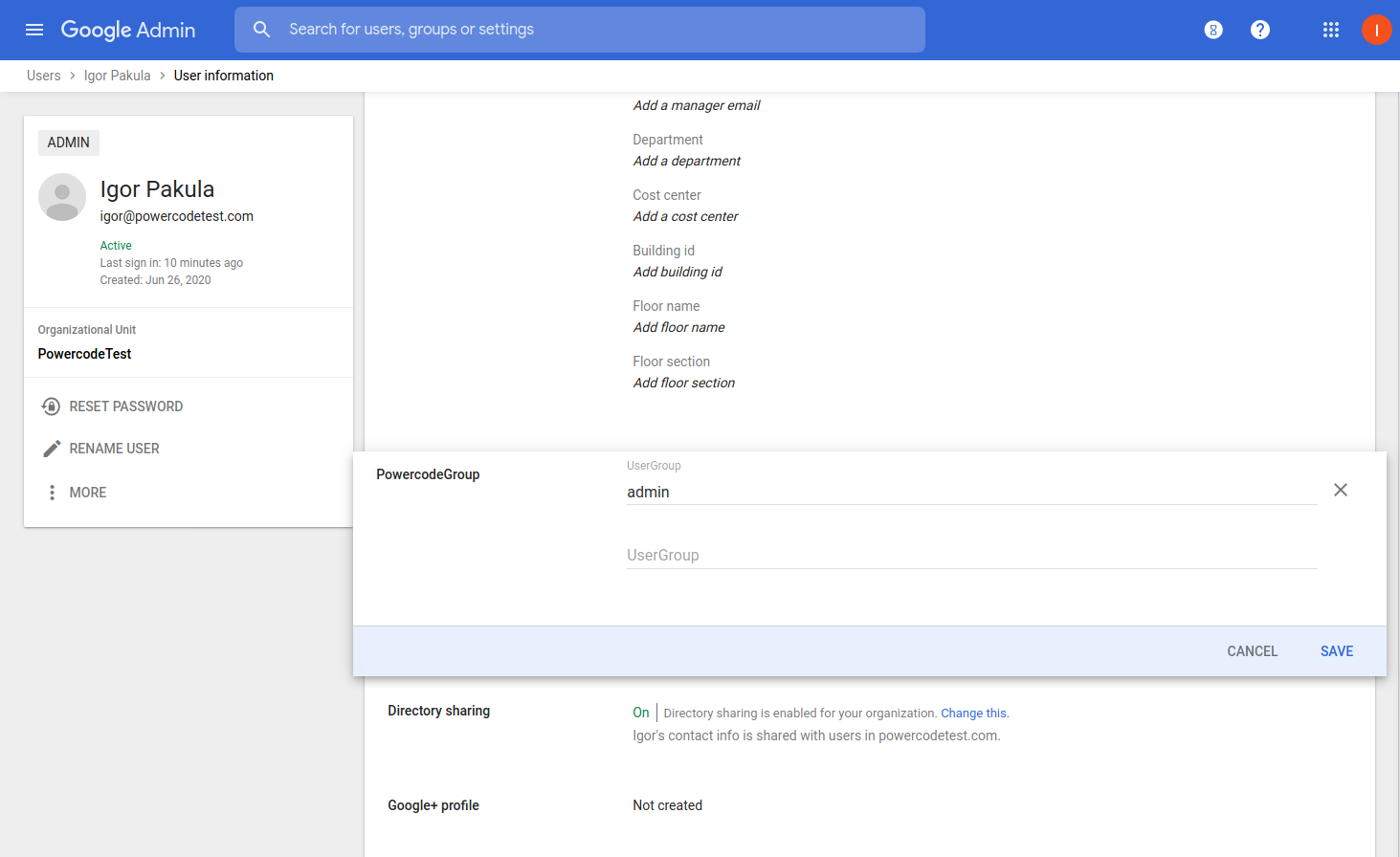Click Add a department

pos(687,161)
